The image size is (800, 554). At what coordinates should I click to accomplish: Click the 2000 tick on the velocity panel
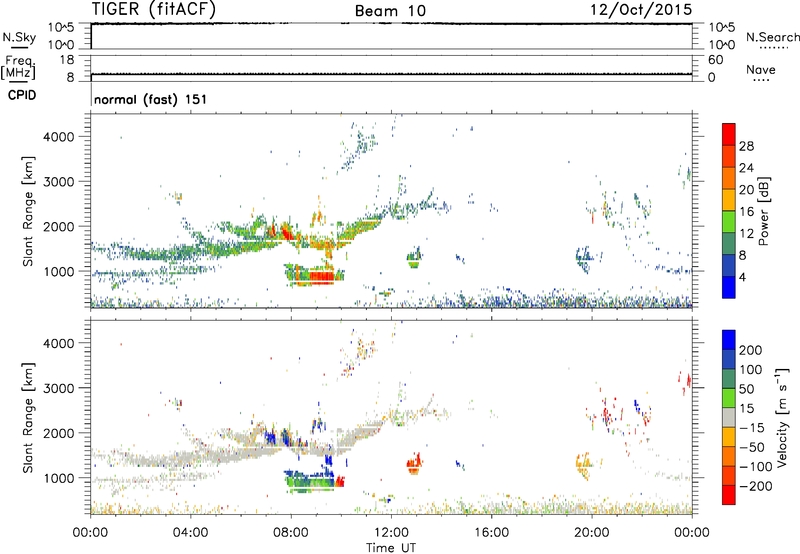(x=59, y=433)
